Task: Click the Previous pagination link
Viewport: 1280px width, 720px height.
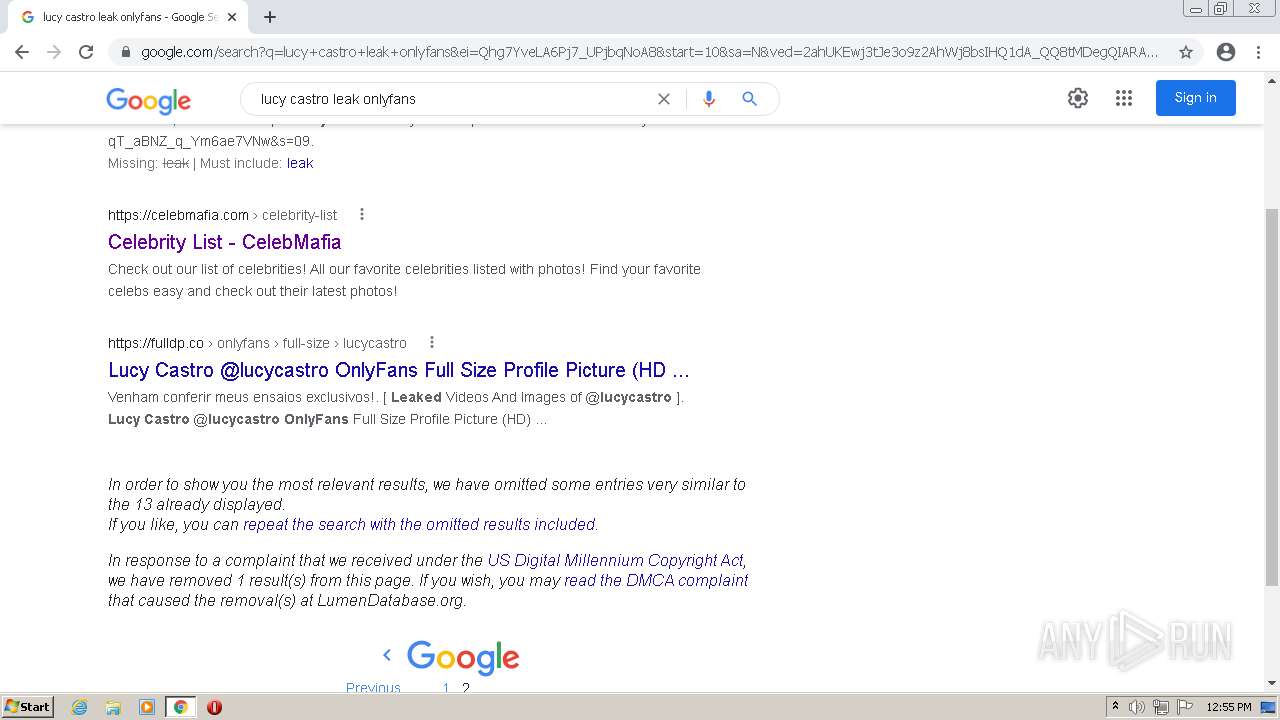Action: 373,687
